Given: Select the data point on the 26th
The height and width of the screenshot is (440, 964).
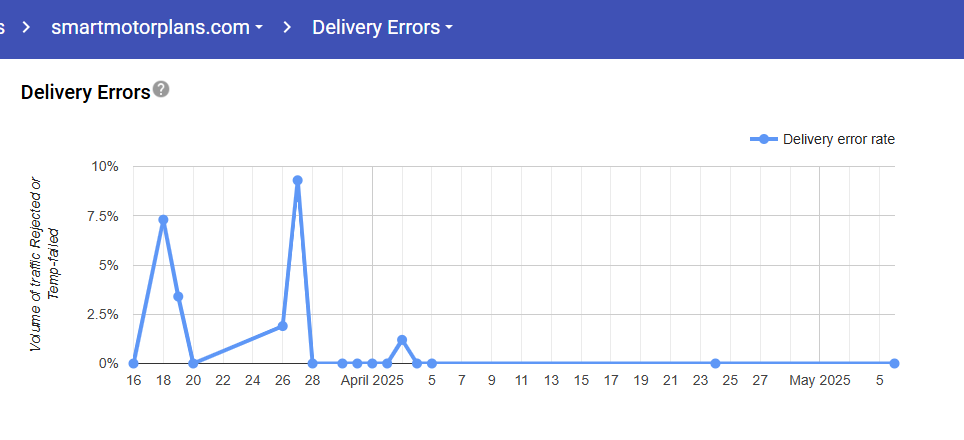Looking at the screenshot, I should (x=283, y=326).
